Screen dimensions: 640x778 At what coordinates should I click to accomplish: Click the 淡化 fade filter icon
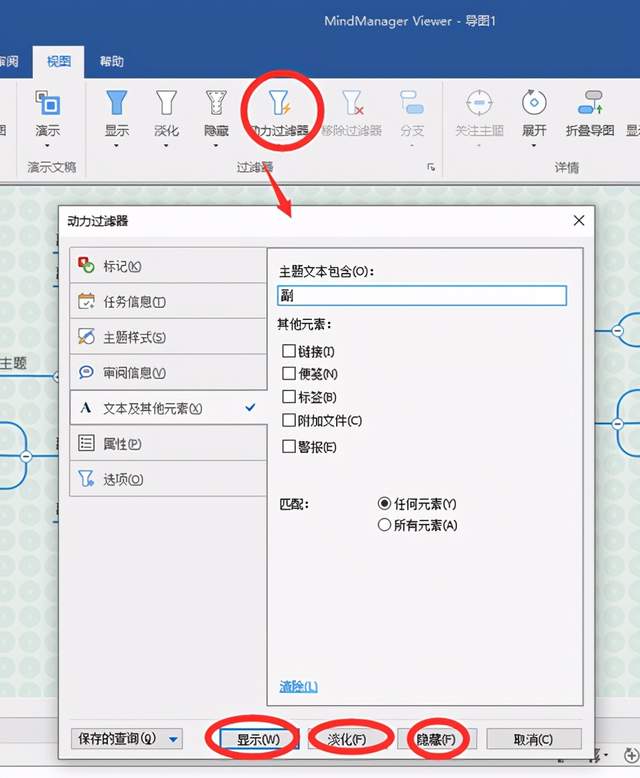(166, 103)
